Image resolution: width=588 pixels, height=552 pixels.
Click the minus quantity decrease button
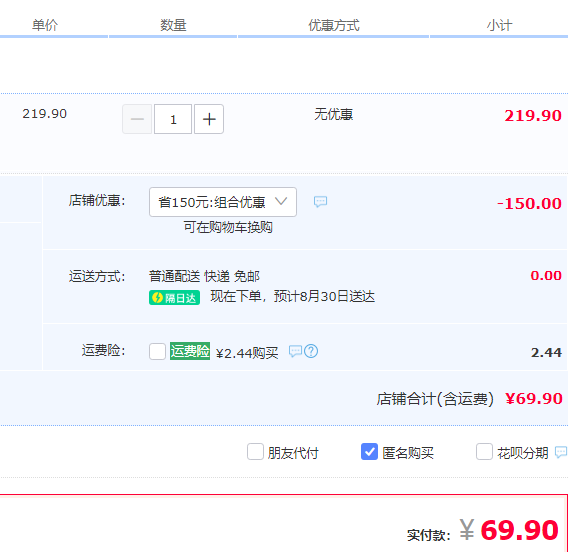point(137,119)
